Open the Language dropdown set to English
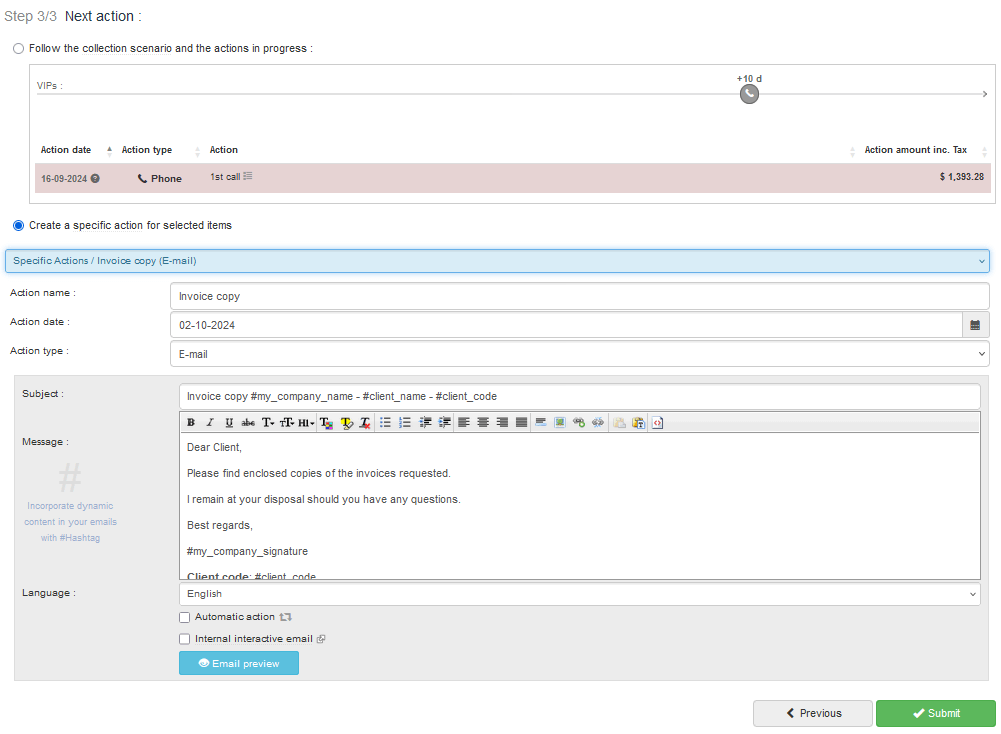Screen dimensions: 1001x734 (579, 594)
